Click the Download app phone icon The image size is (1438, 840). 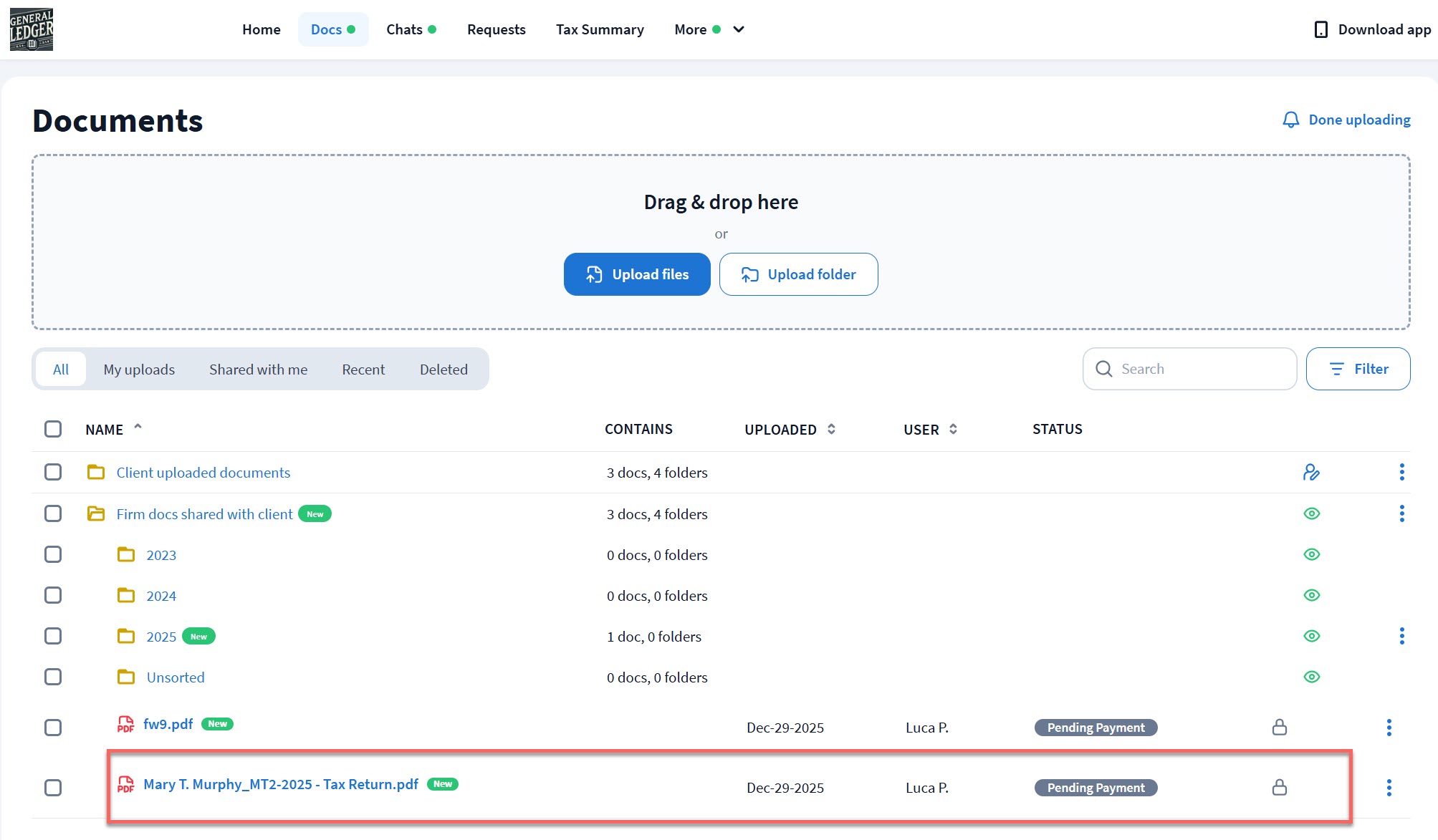1320,29
